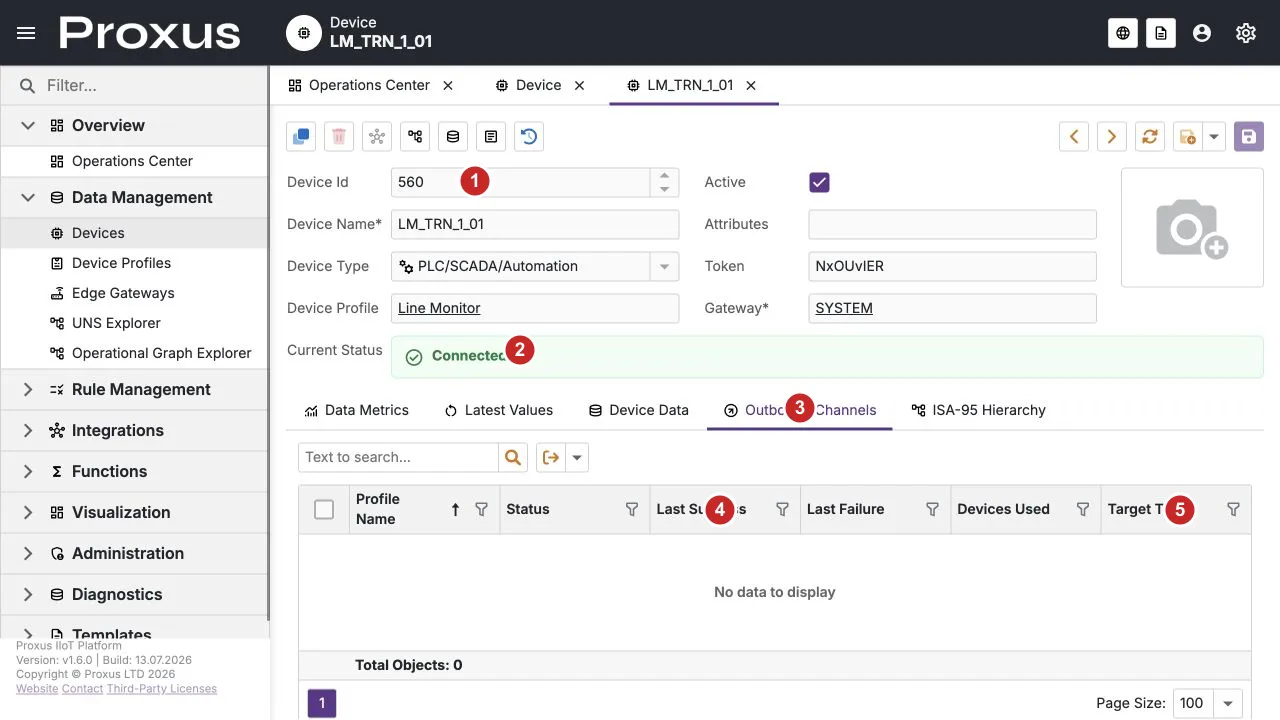Image resolution: width=1280 pixels, height=720 pixels.
Task: Open Device Profiles in sidebar
Action: click(x=134, y=263)
